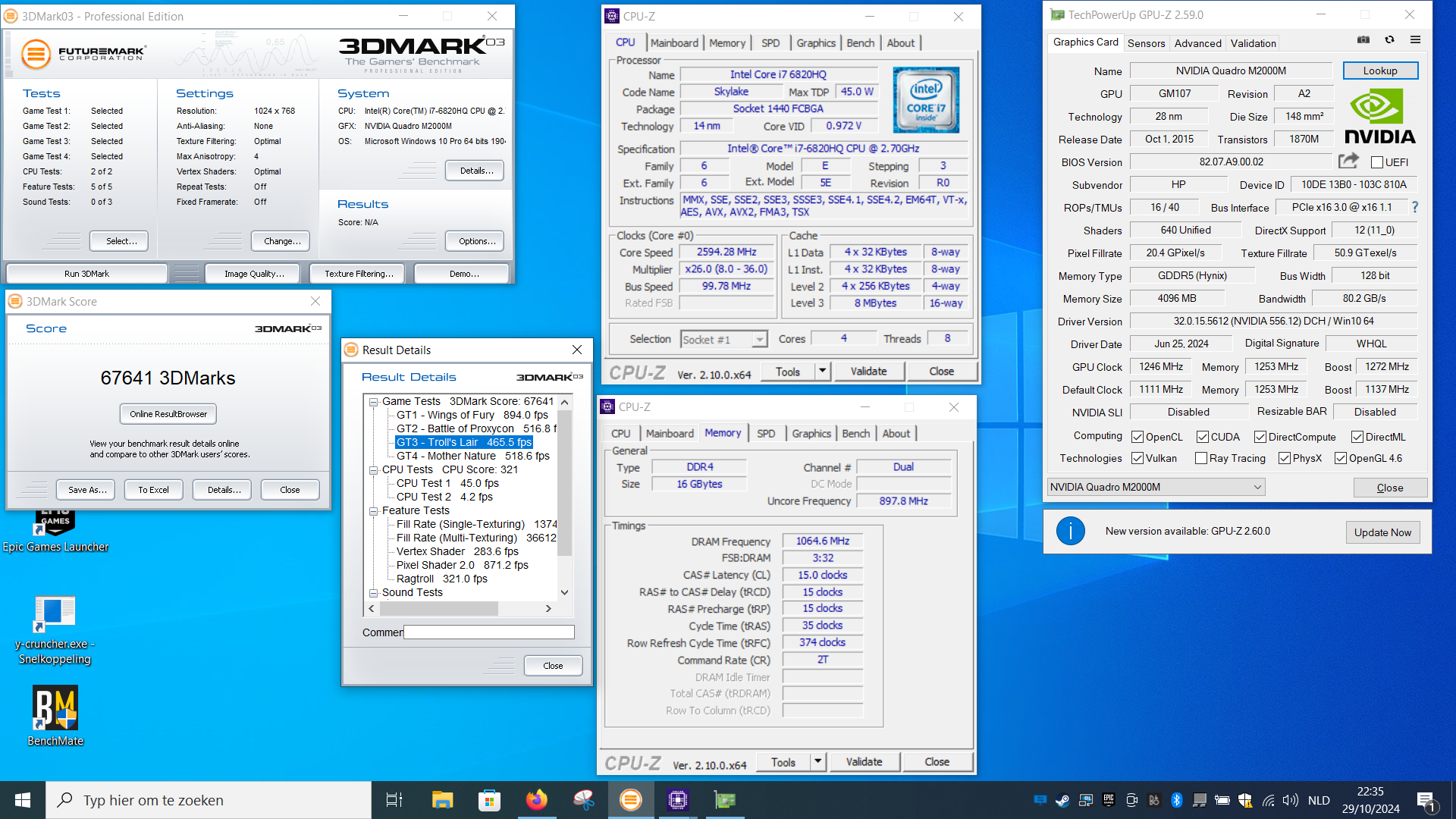Toggle the PhysX checkbox

click(x=1285, y=458)
